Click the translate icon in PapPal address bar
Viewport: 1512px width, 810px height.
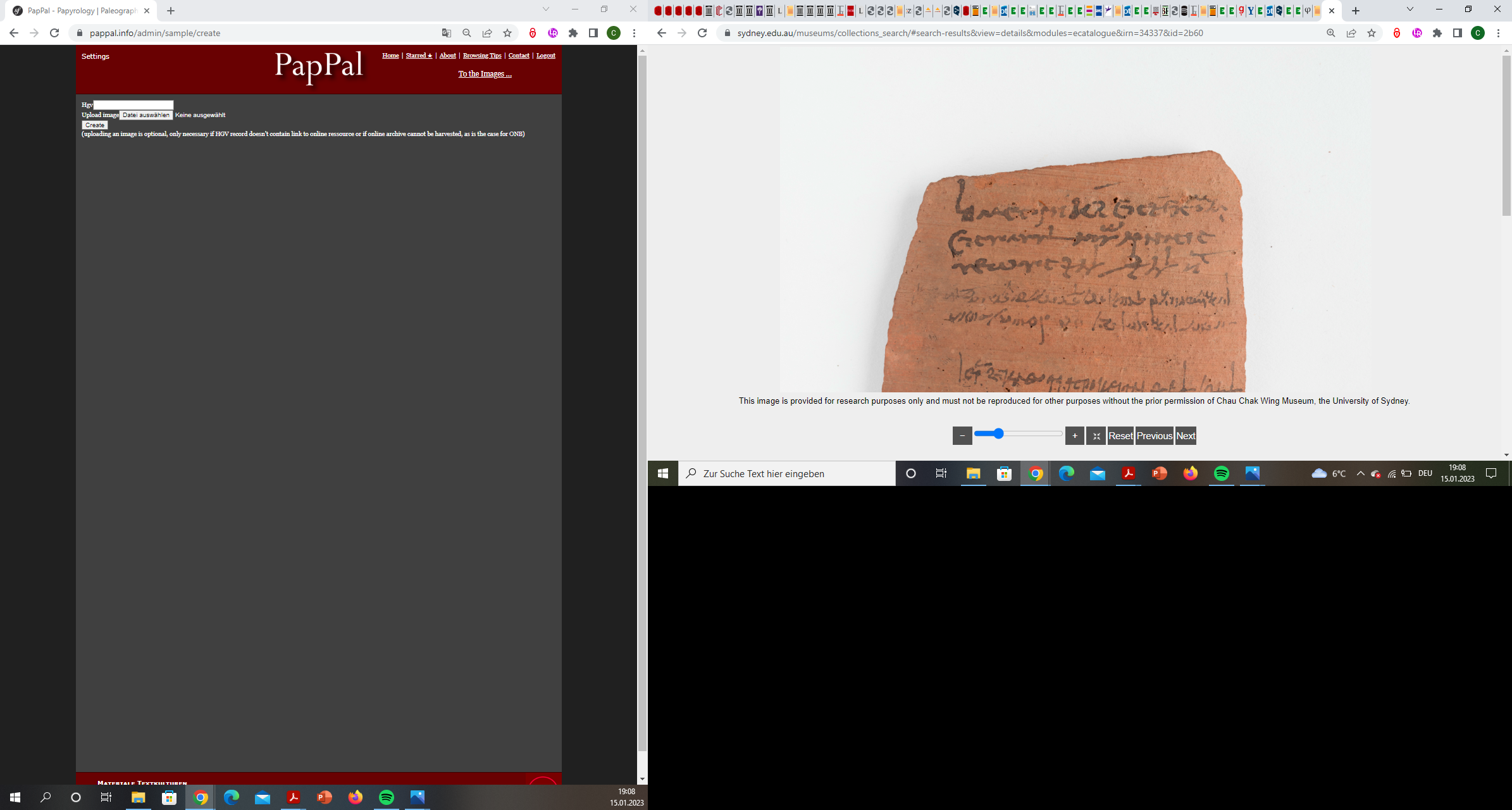click(447, 33)
